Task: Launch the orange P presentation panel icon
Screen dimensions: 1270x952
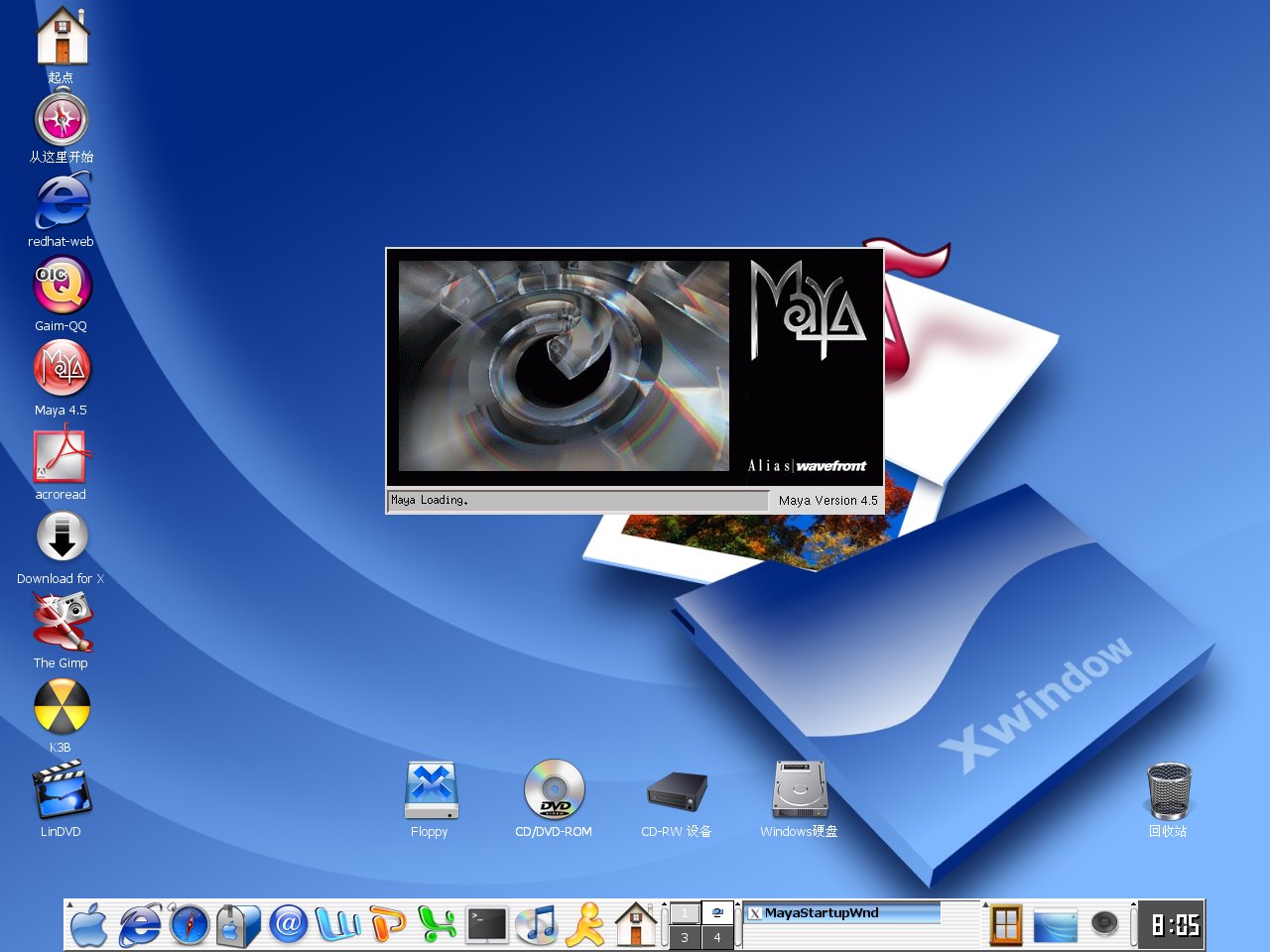Action: coord(388,925)
